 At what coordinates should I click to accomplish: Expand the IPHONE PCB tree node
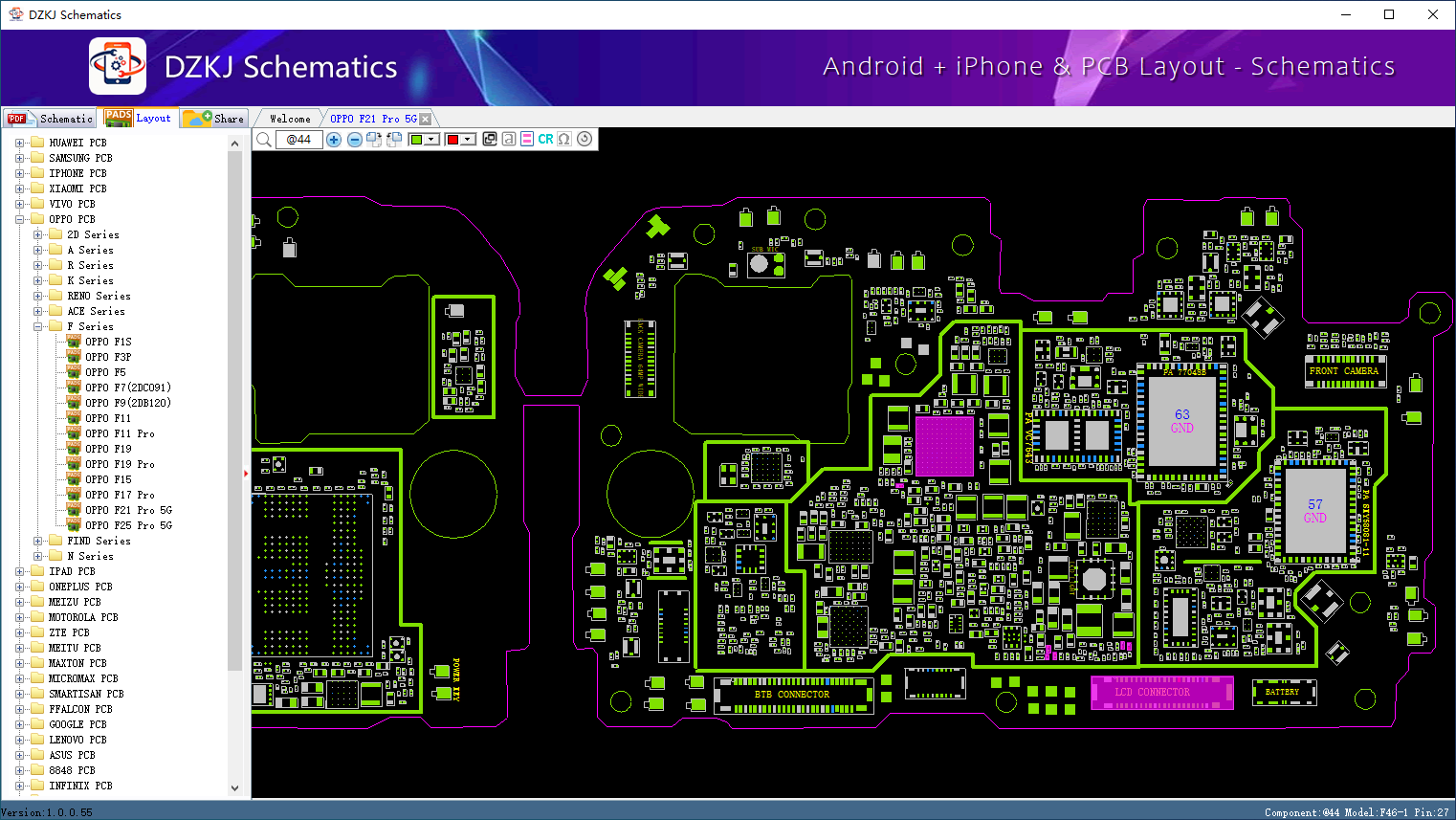(20, 173)
